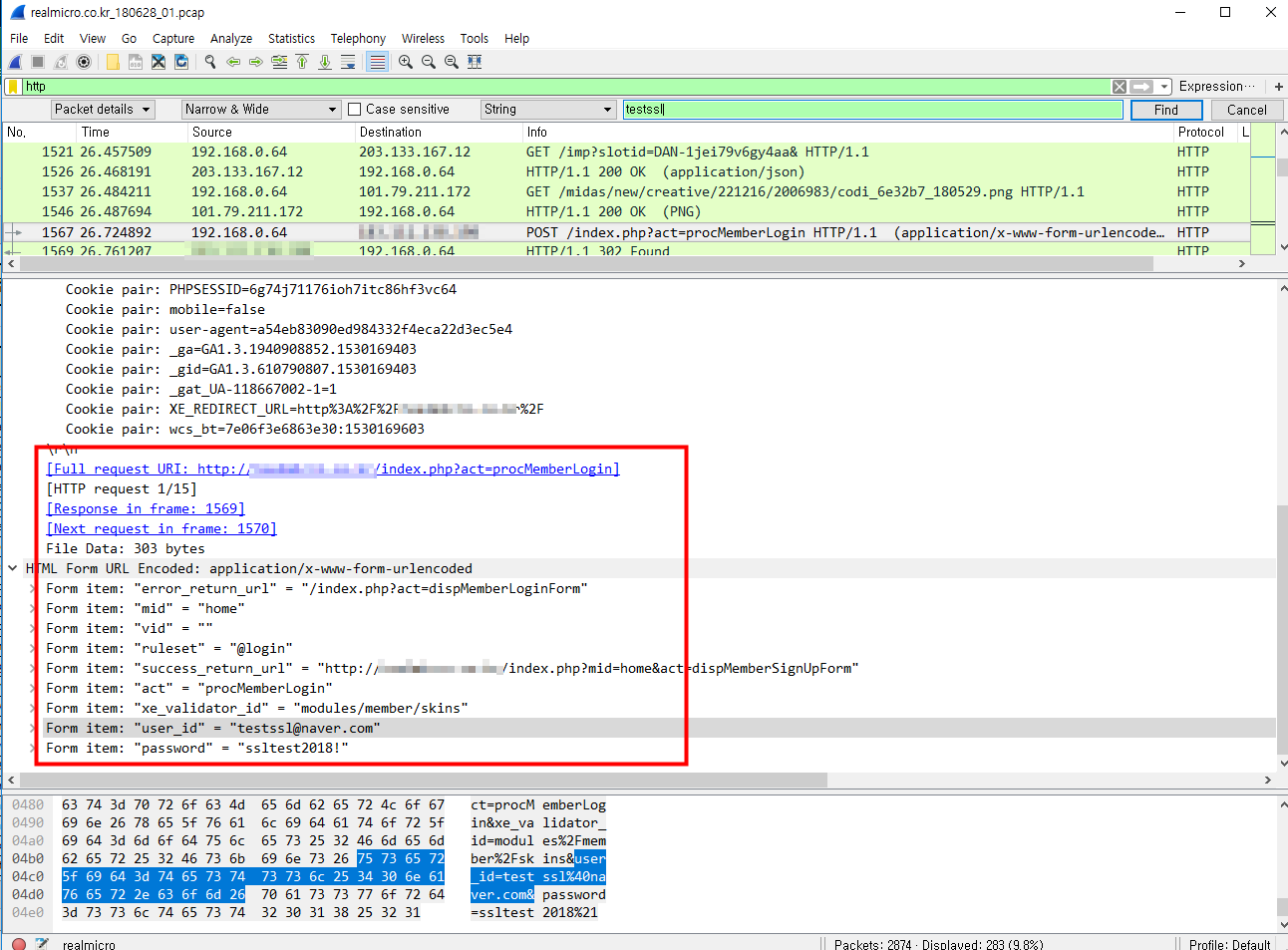Open the Capture menu
1288x950 pixels.
point(173,39)
